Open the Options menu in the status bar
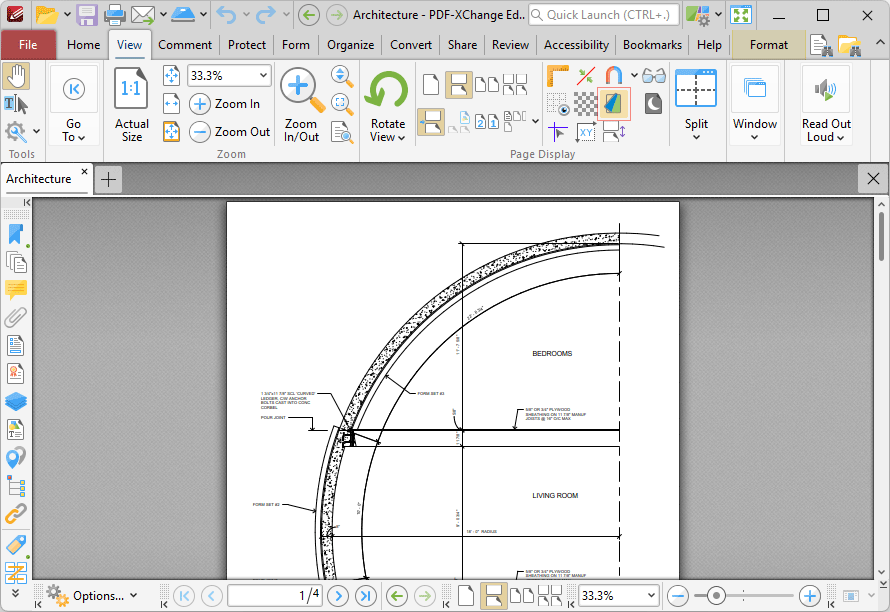Screen dimensions: 890x612 pos(95,595)
